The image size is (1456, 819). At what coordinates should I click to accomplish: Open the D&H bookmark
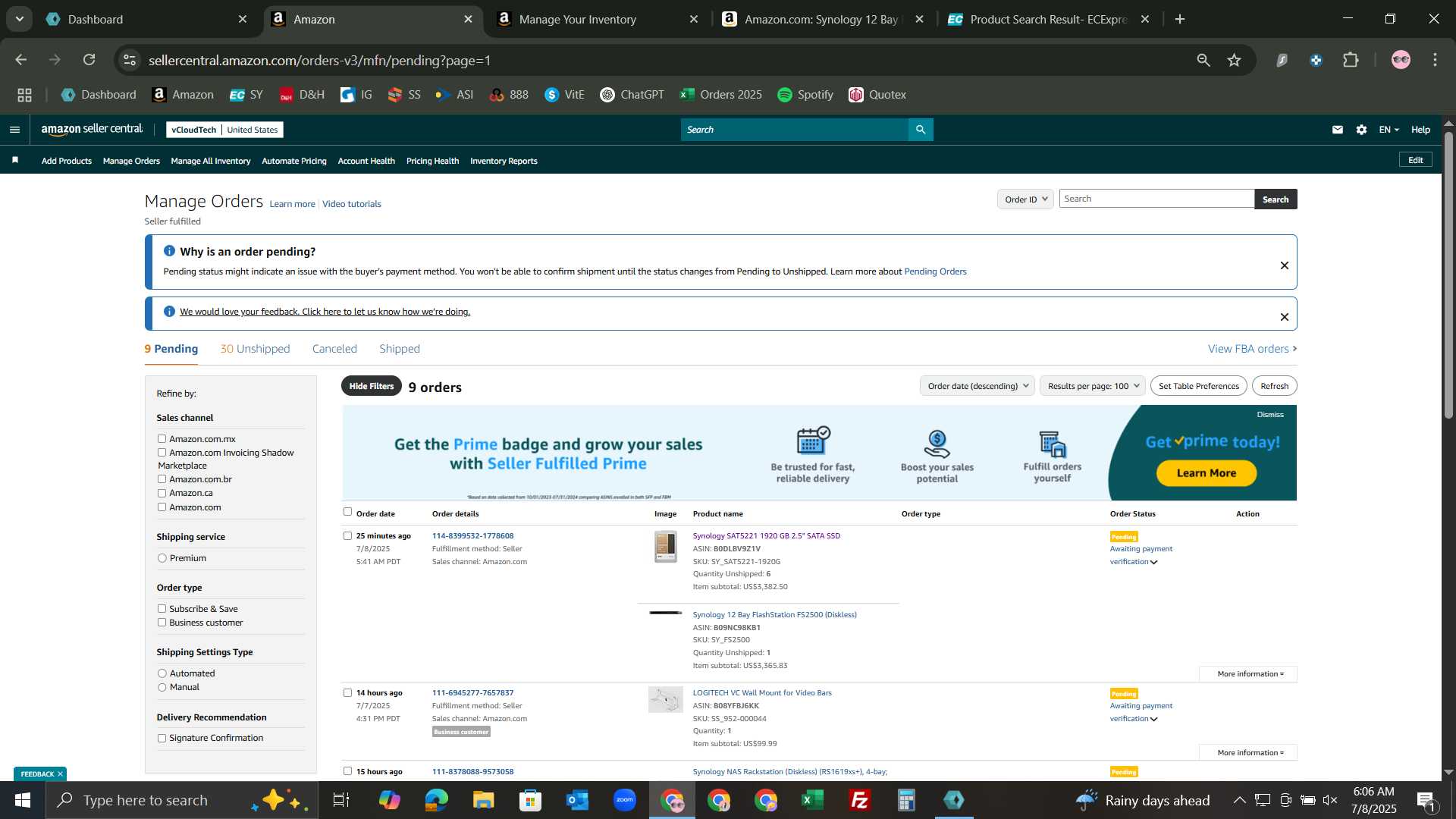[x=302, y=95]
